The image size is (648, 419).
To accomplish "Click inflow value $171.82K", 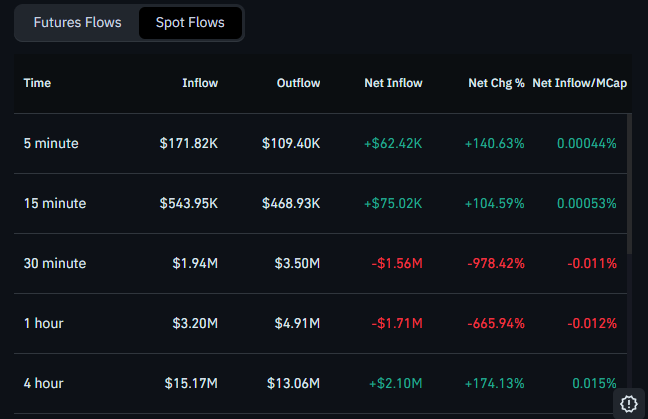I will tap(189, 143).
